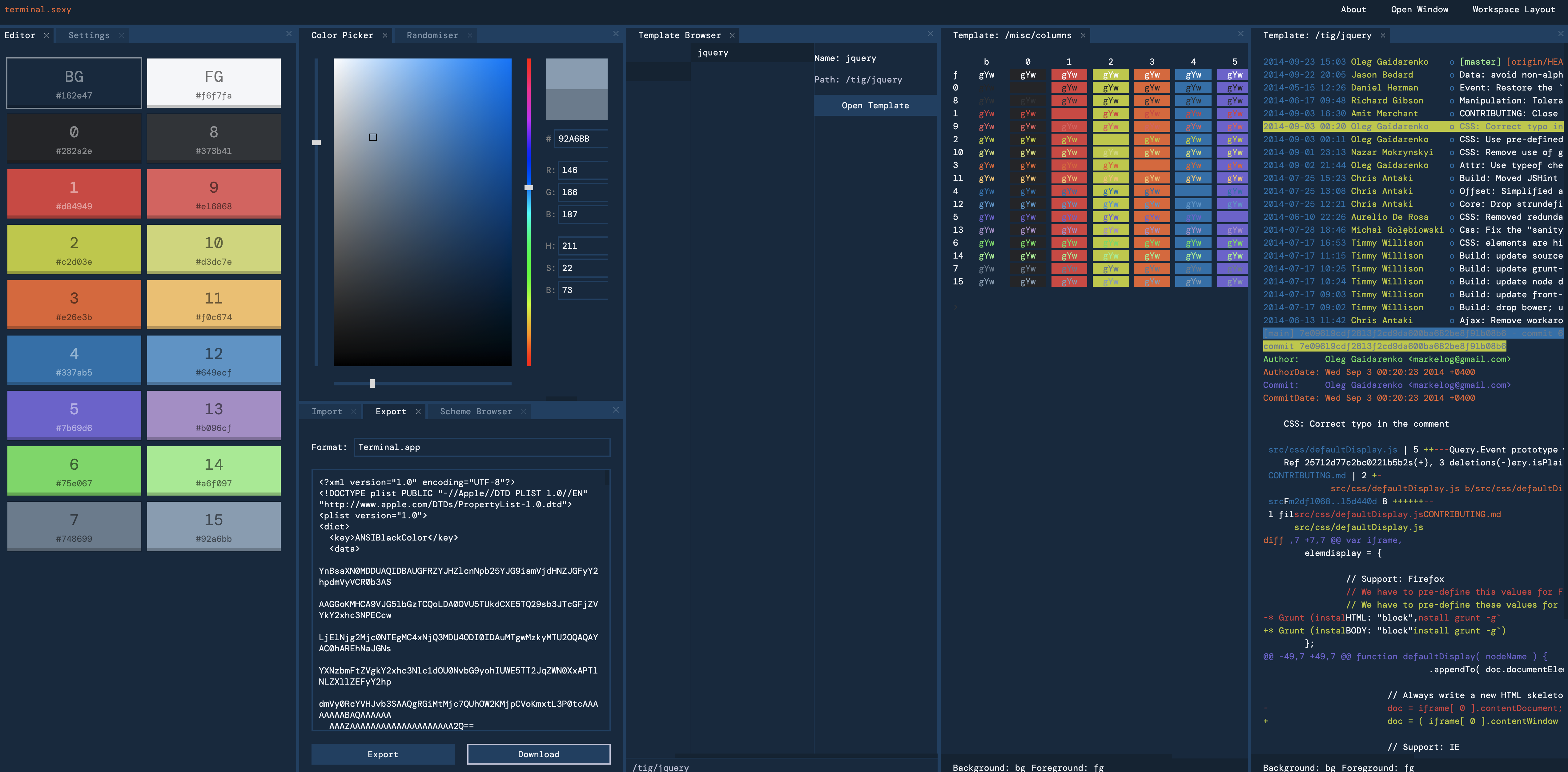Close the Scheme Browser tab x icon

click(x=523, y=412)
